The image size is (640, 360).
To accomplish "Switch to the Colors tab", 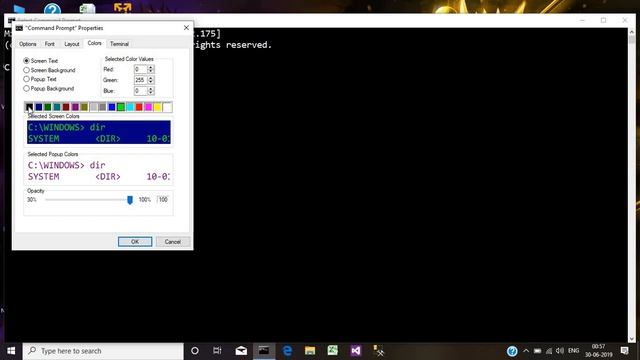I will pyautogui.click(x=94, y=43).
